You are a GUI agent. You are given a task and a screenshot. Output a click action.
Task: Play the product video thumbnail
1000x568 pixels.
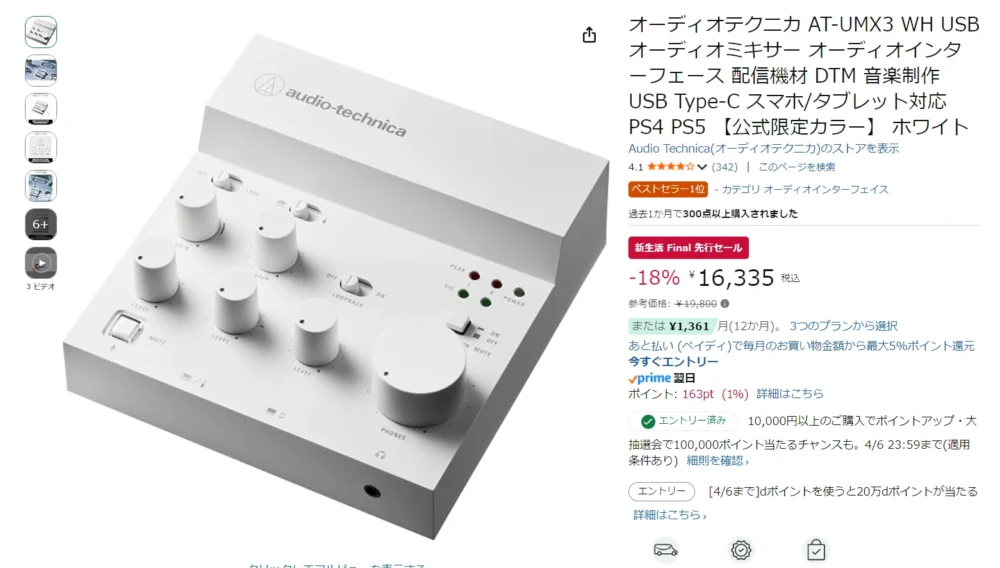pos(41,263)
